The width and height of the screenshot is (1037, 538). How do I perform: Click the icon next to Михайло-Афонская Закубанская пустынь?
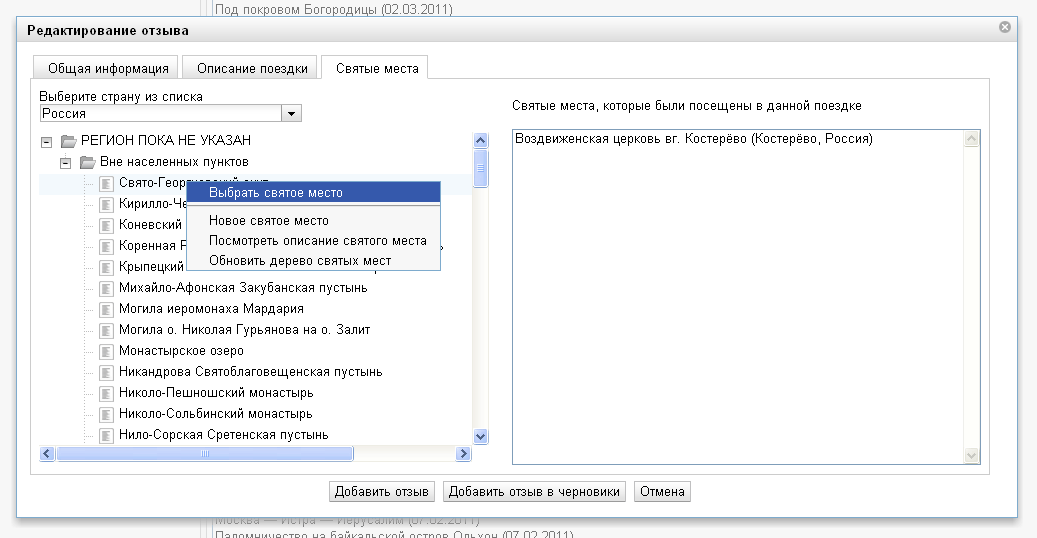(107, 288)
